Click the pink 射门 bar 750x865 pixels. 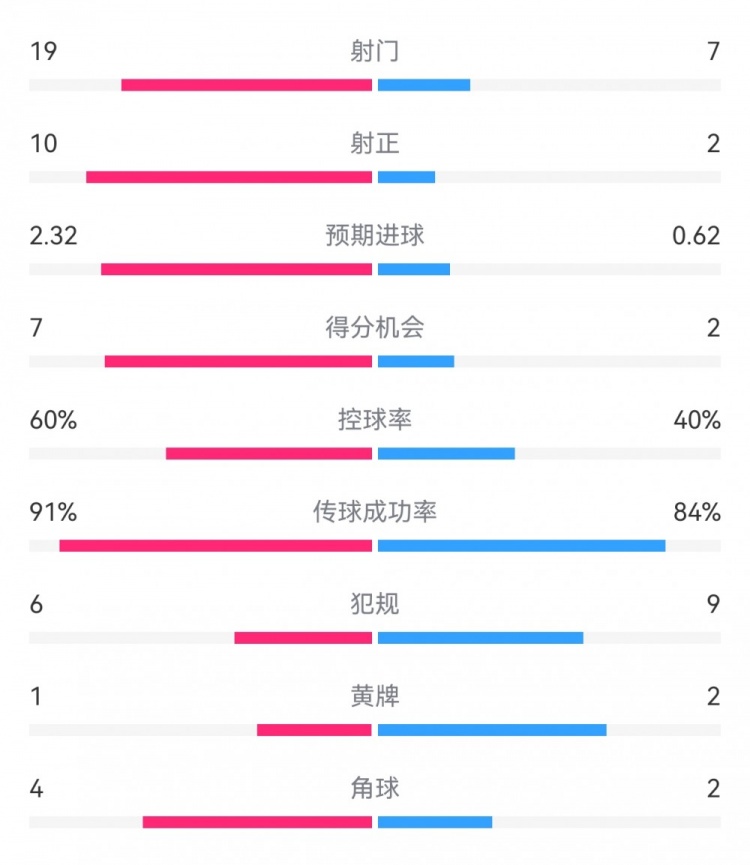247,85
